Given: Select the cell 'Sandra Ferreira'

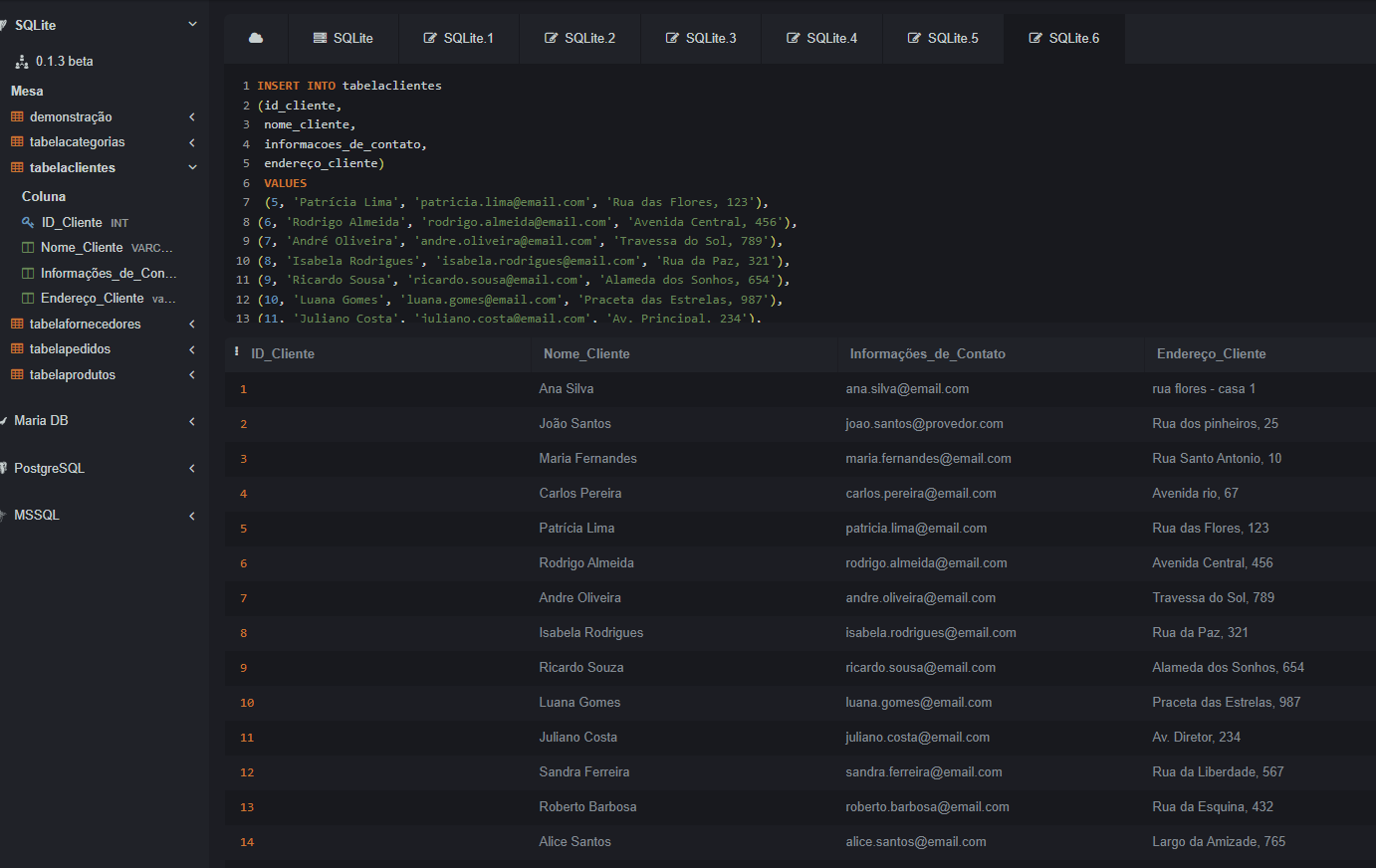Looking at the screenshot, I should coord(584,771).
